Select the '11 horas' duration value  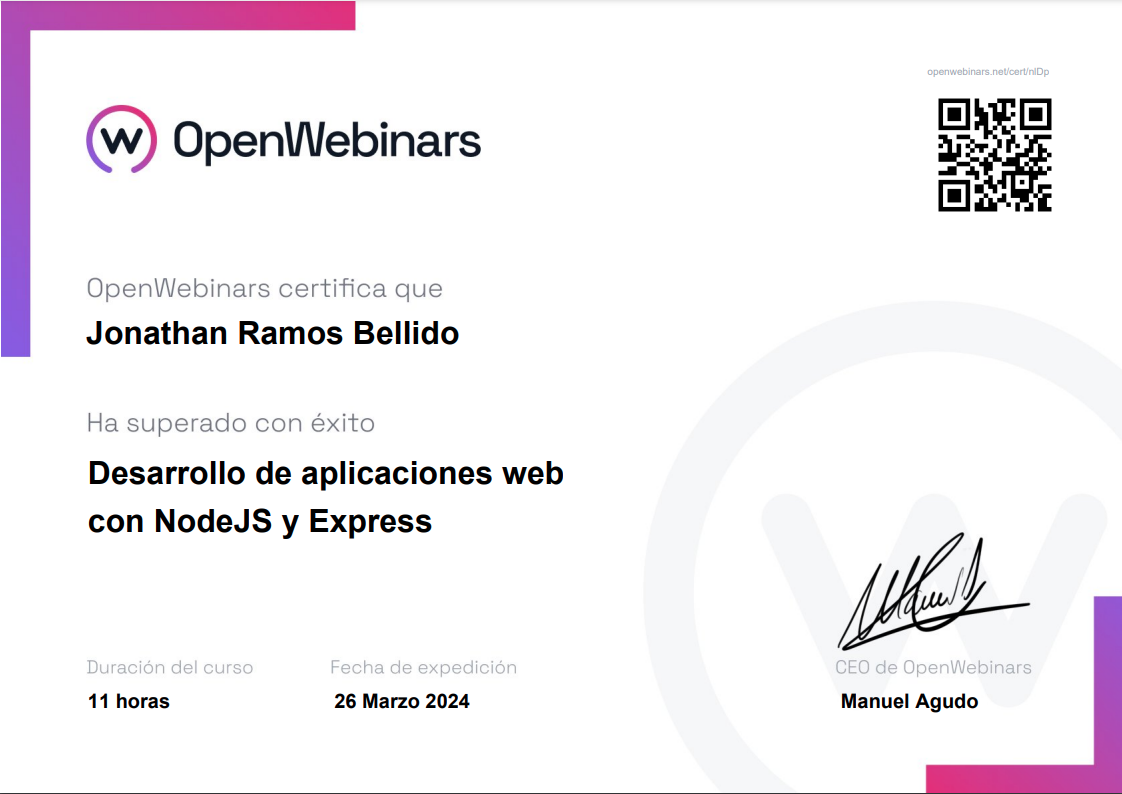coord(129,701)
